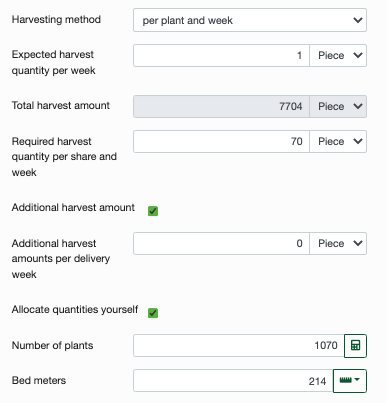Open the Total harvest amount unit dropdown
Image resolution: width=387 pixels, height=403 pixels.
click(338, 106)
